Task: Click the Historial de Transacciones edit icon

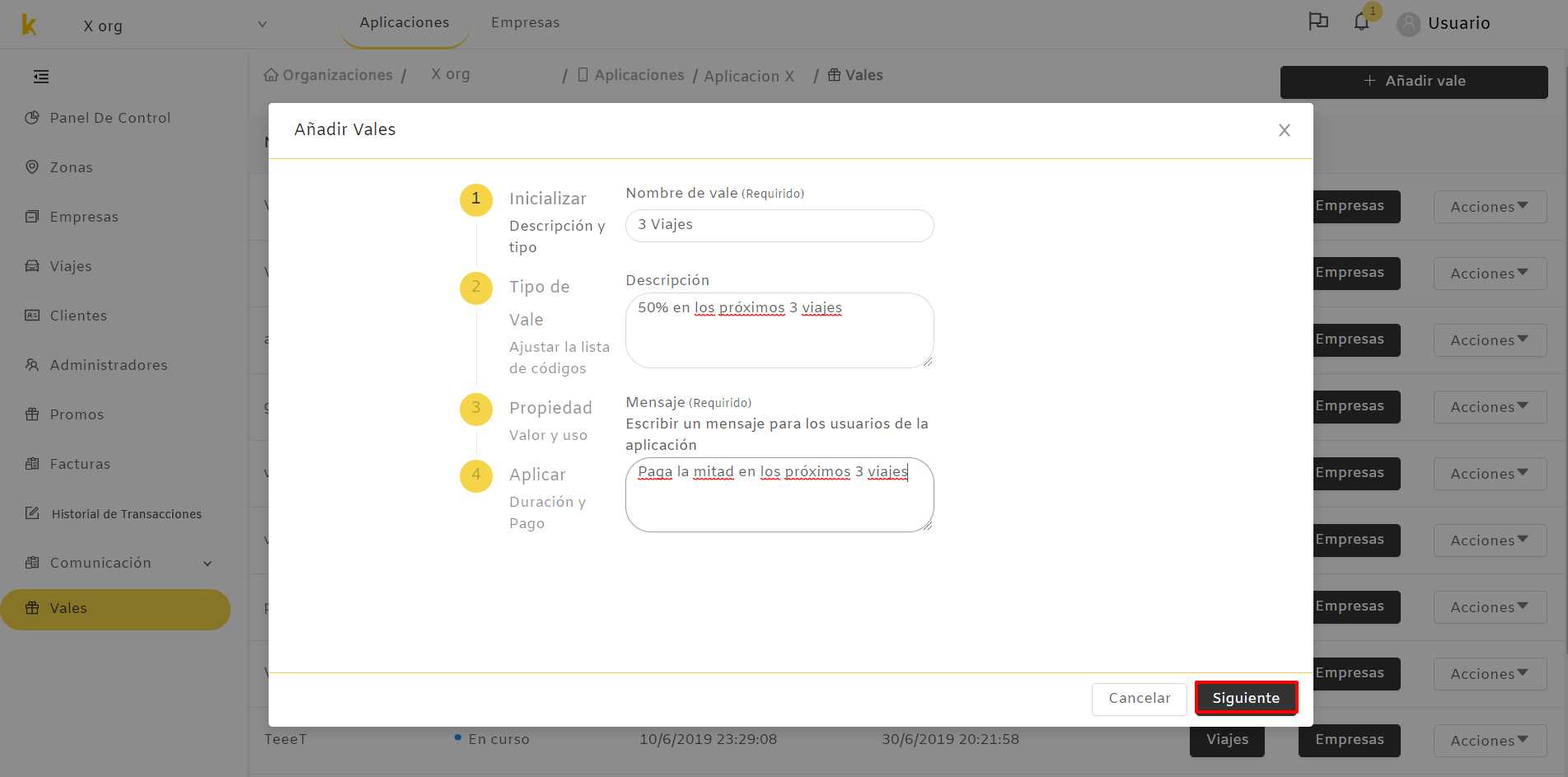Action: [32, 513]
